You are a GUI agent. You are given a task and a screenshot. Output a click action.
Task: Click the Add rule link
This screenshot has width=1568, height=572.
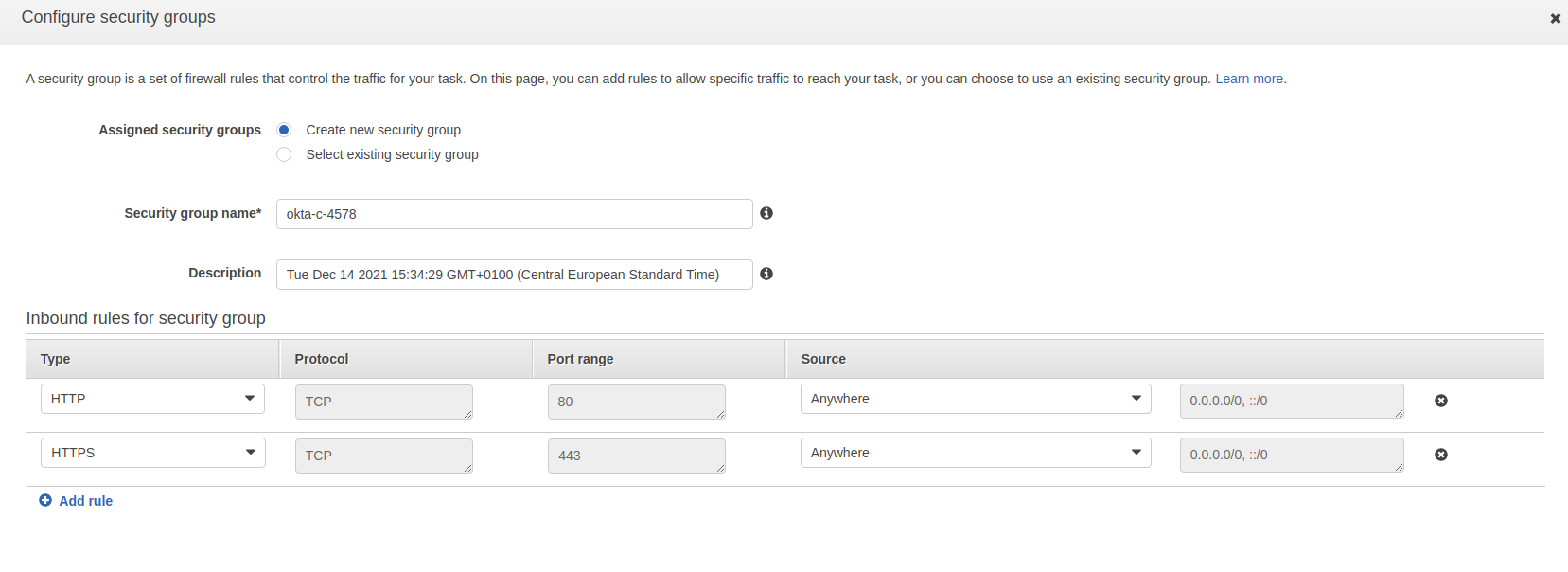click(x=85, y=501)
